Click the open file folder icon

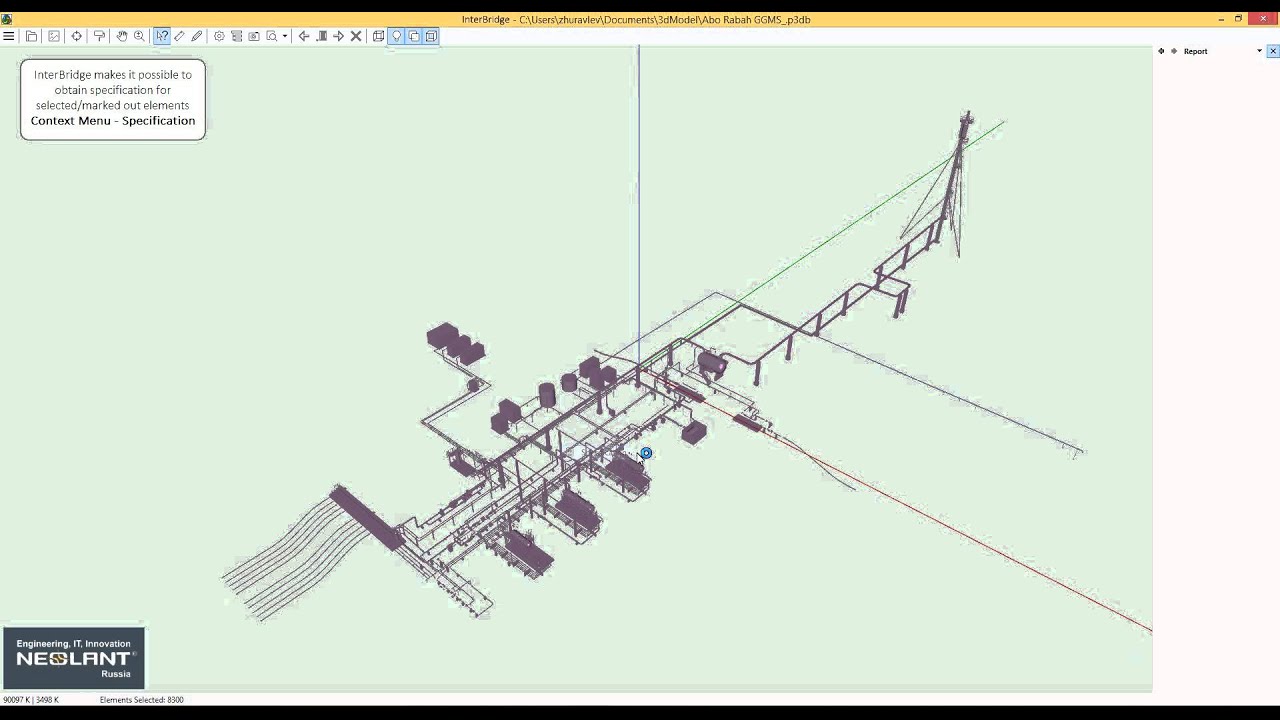[32, 36]
